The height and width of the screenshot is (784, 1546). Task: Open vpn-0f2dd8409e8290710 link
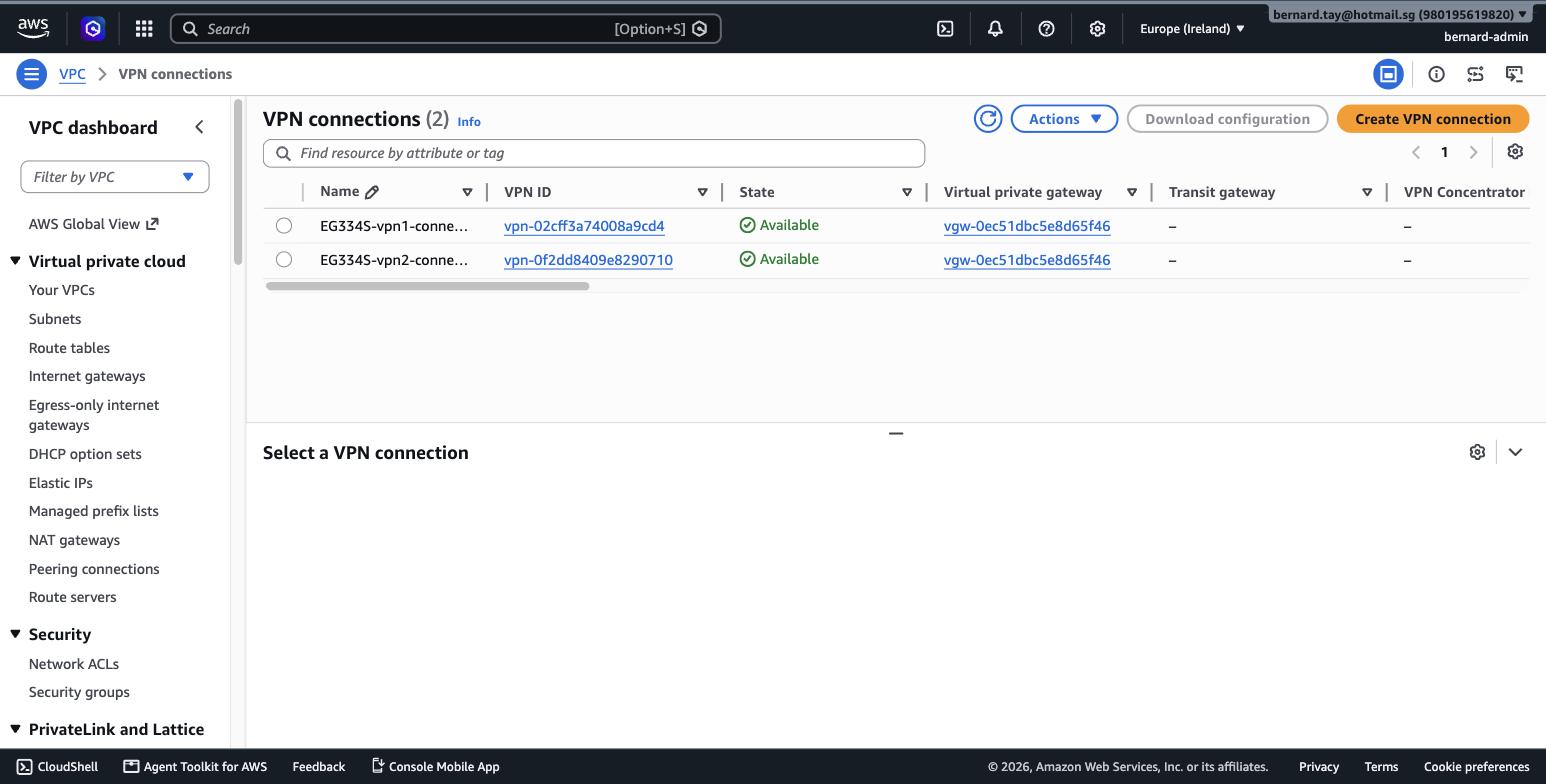(x=588, y=260)
